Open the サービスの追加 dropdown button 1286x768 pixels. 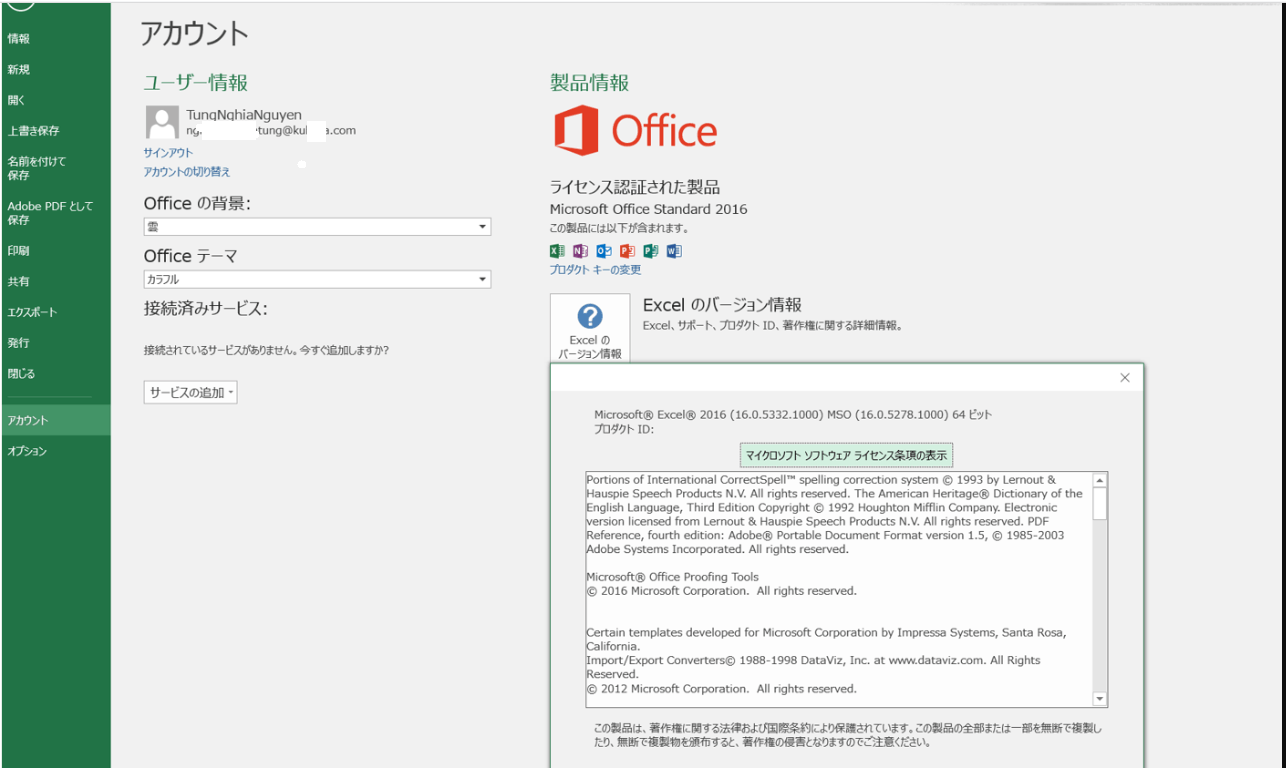[190, 393]
